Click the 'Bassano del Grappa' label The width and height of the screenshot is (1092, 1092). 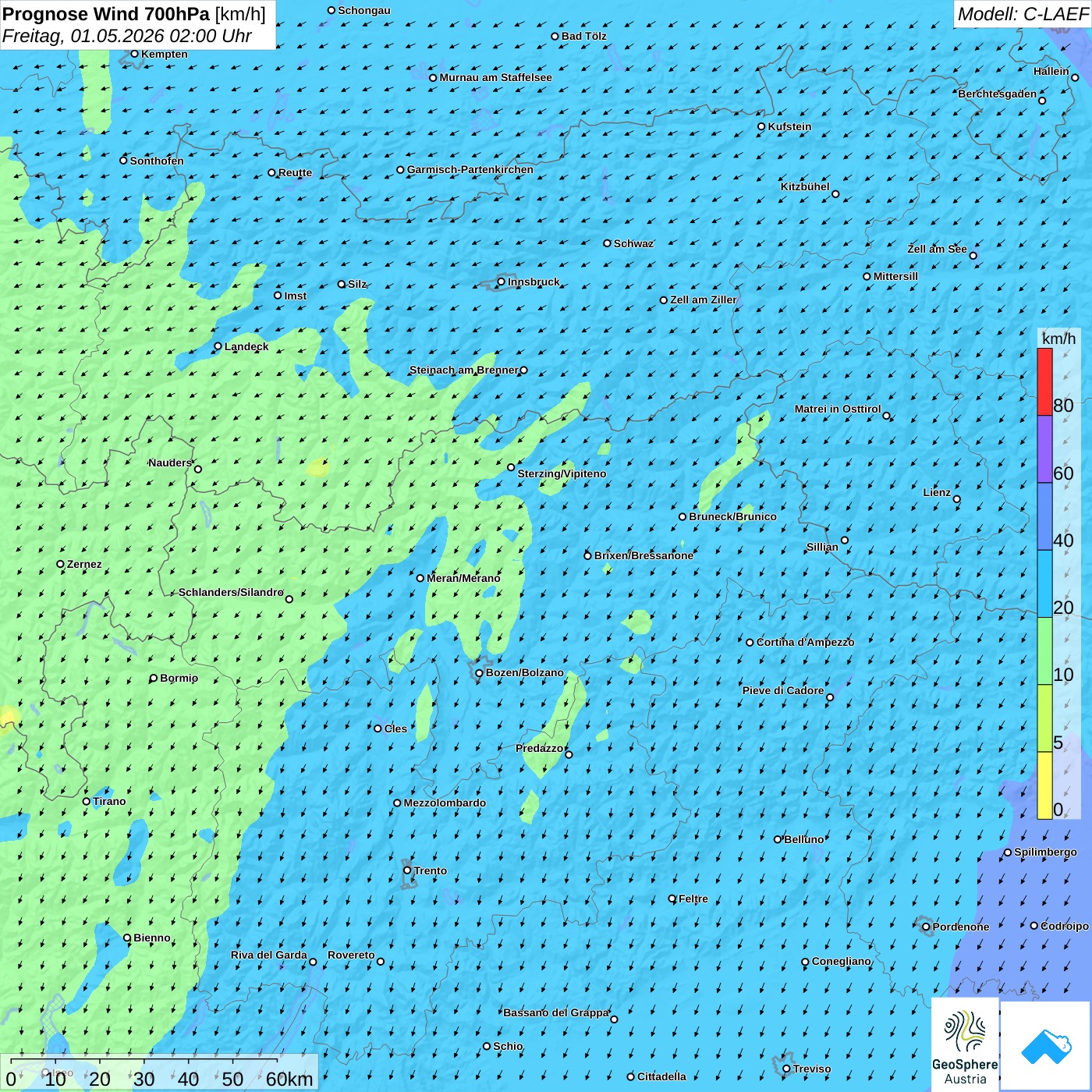556,1012
